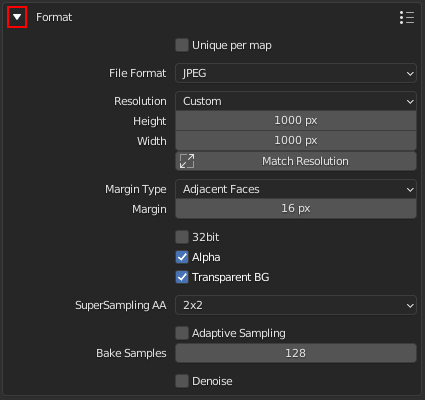Open the File Format JPEG dropdown
Viewport: 425px width, 400px height.
tap(296, 73)
